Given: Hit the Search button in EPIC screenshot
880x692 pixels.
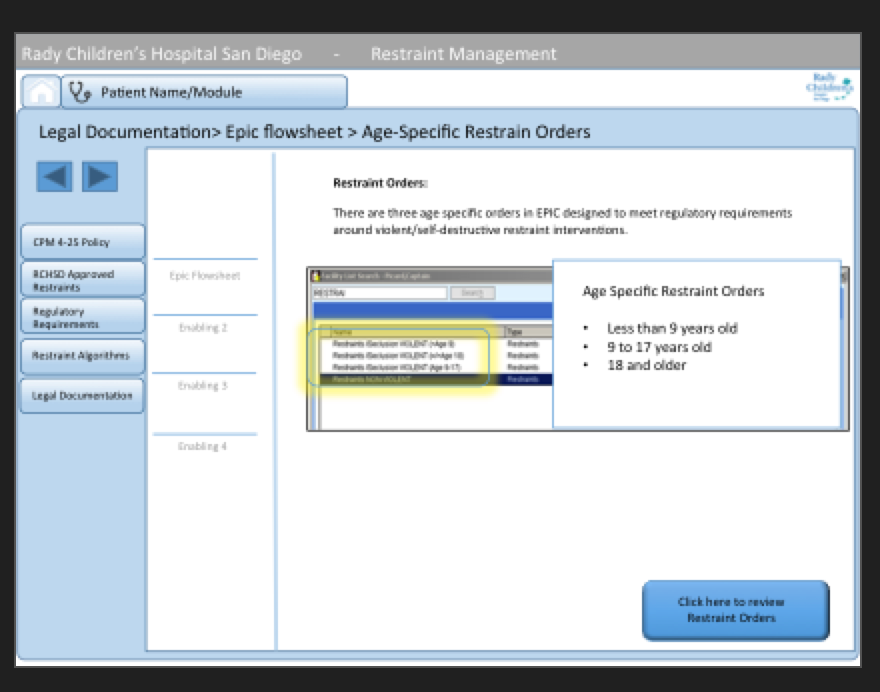Looking at the screenshot, I should (x=472, y=293).
